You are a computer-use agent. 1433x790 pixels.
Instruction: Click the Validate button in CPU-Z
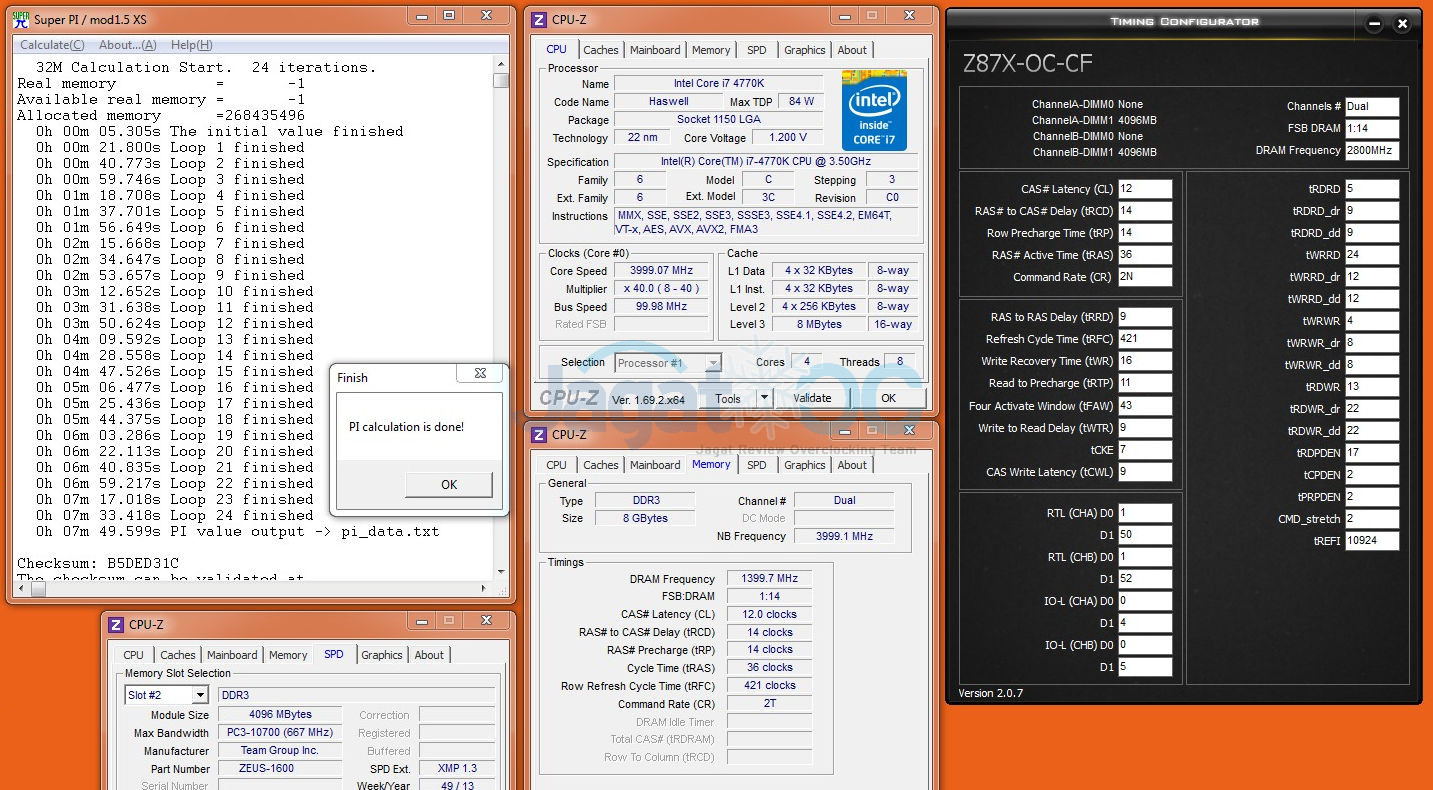tap(812, 398)
